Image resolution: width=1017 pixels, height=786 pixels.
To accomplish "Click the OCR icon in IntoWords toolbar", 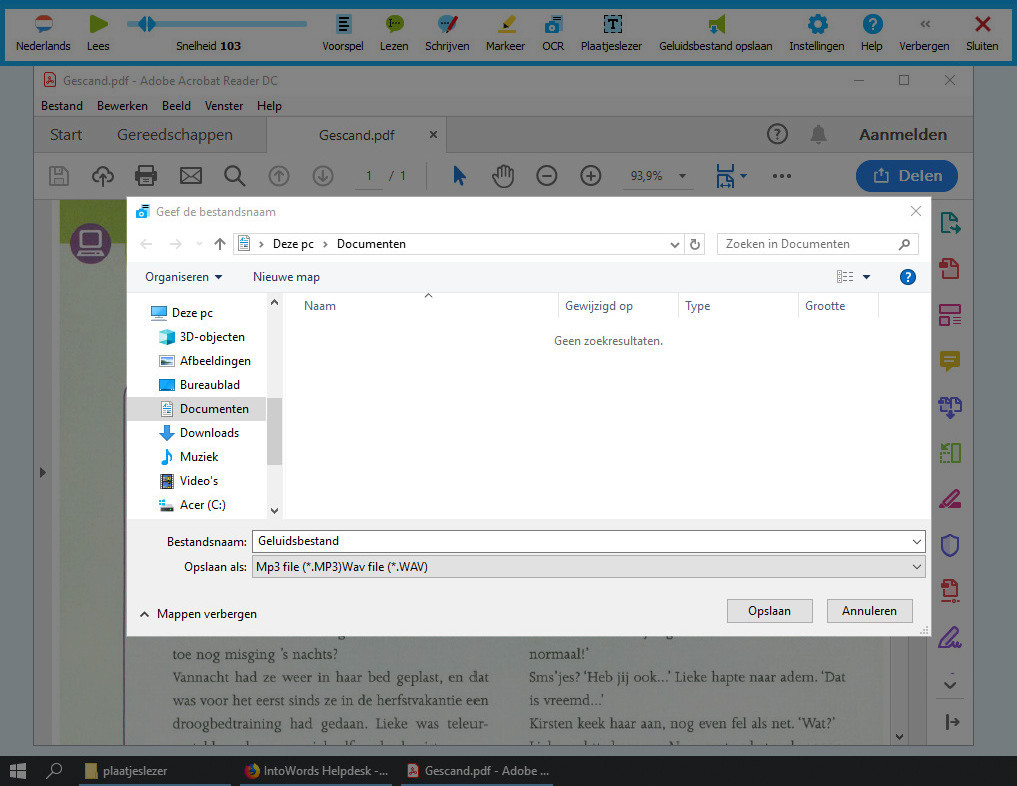I will coord(553,25).
